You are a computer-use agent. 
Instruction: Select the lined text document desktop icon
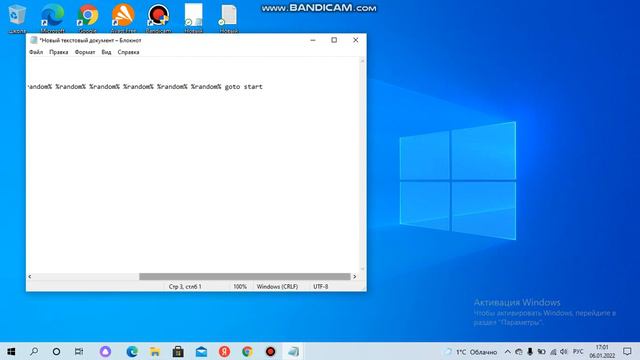point(229,18)
